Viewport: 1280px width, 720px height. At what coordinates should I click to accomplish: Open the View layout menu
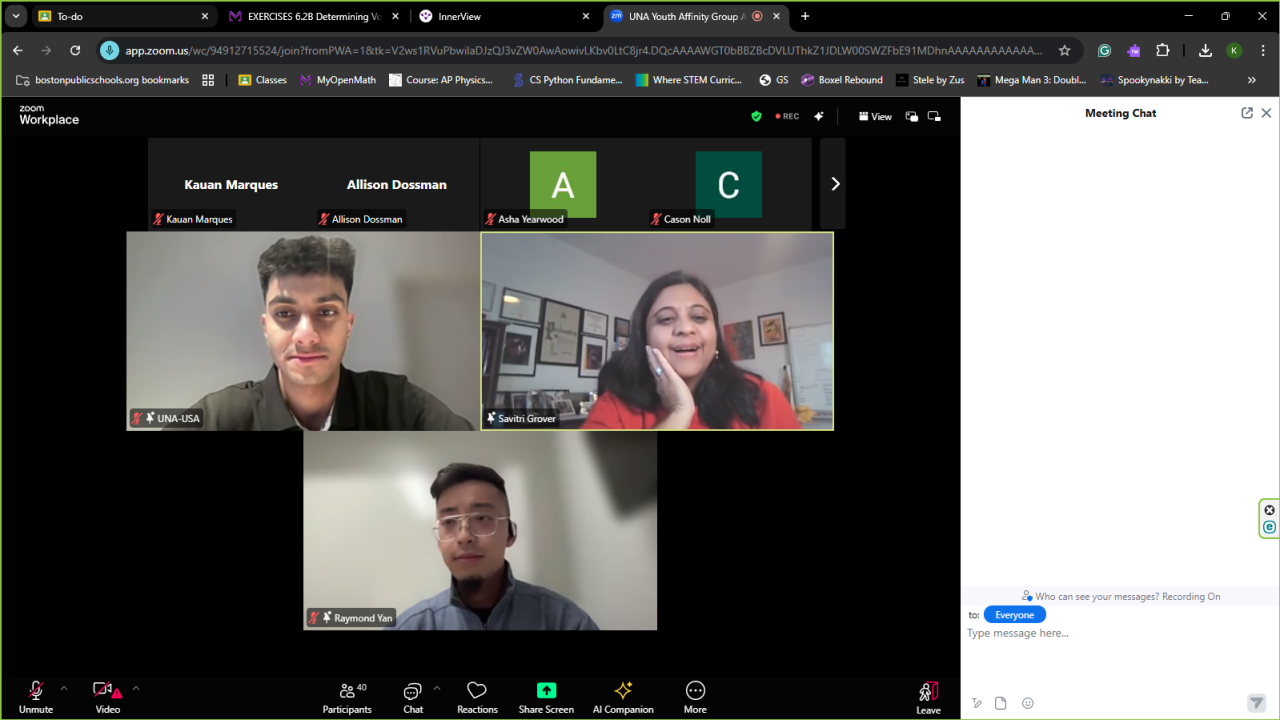pyautogui.click(x=875, y=116)
